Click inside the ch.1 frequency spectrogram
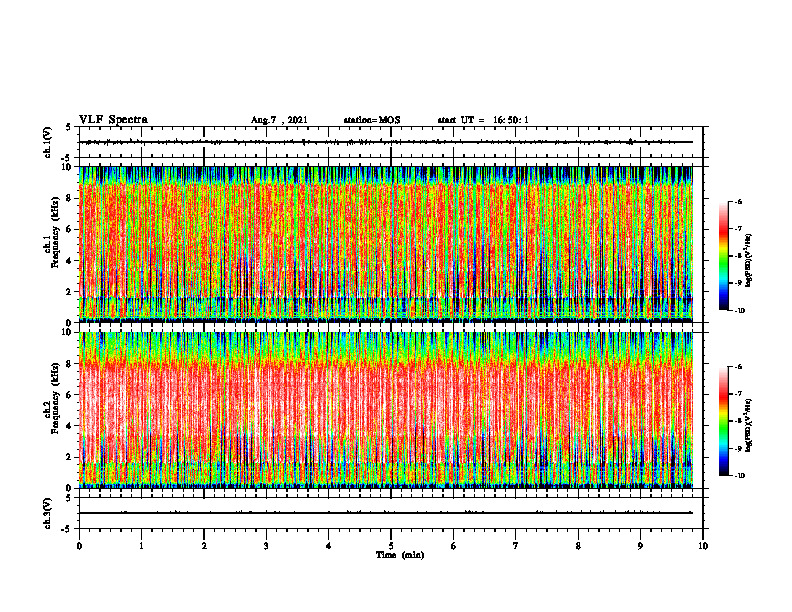 pyautogui.click(x=386, y=244)
